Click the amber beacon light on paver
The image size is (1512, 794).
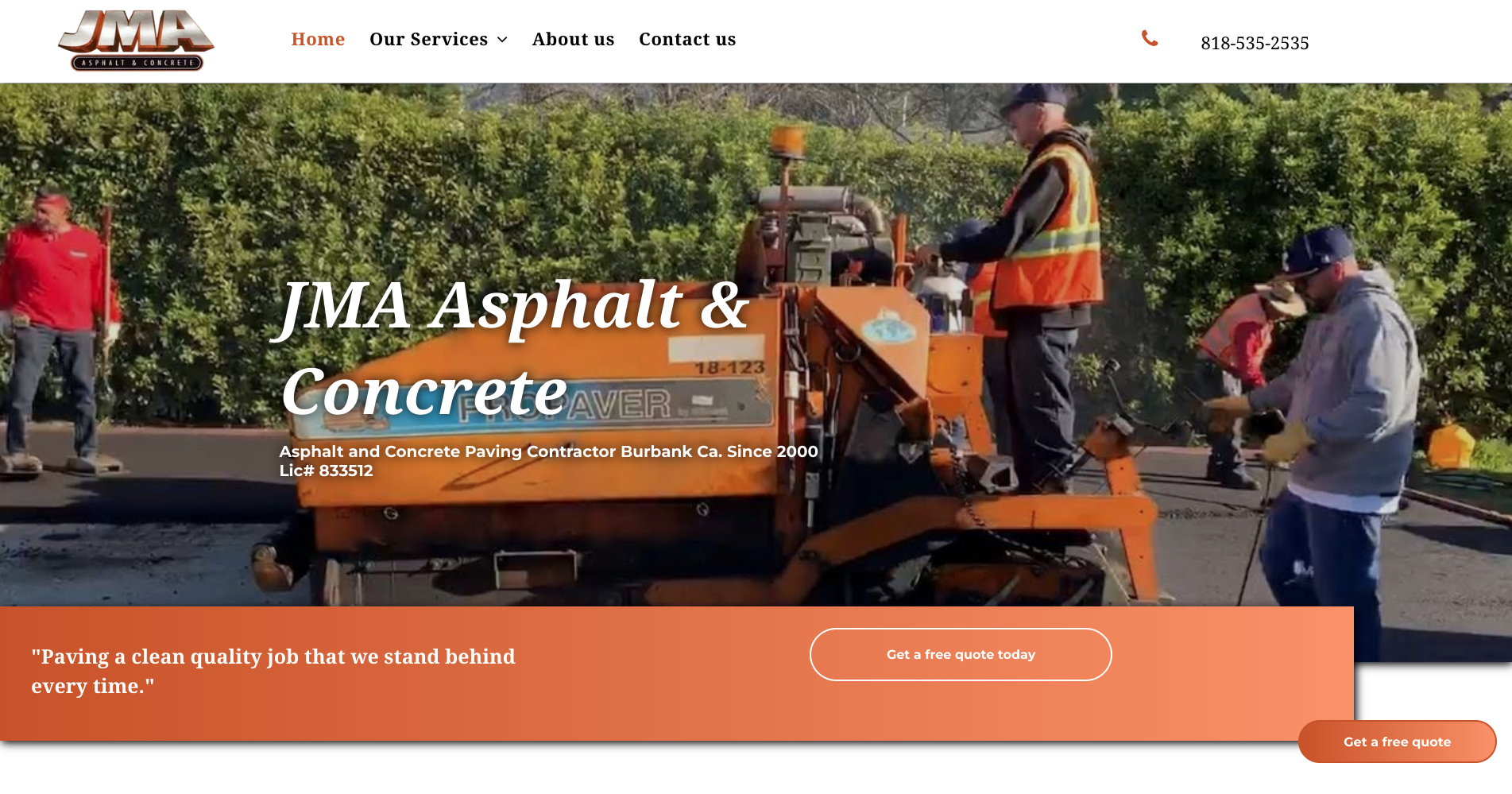788,141
